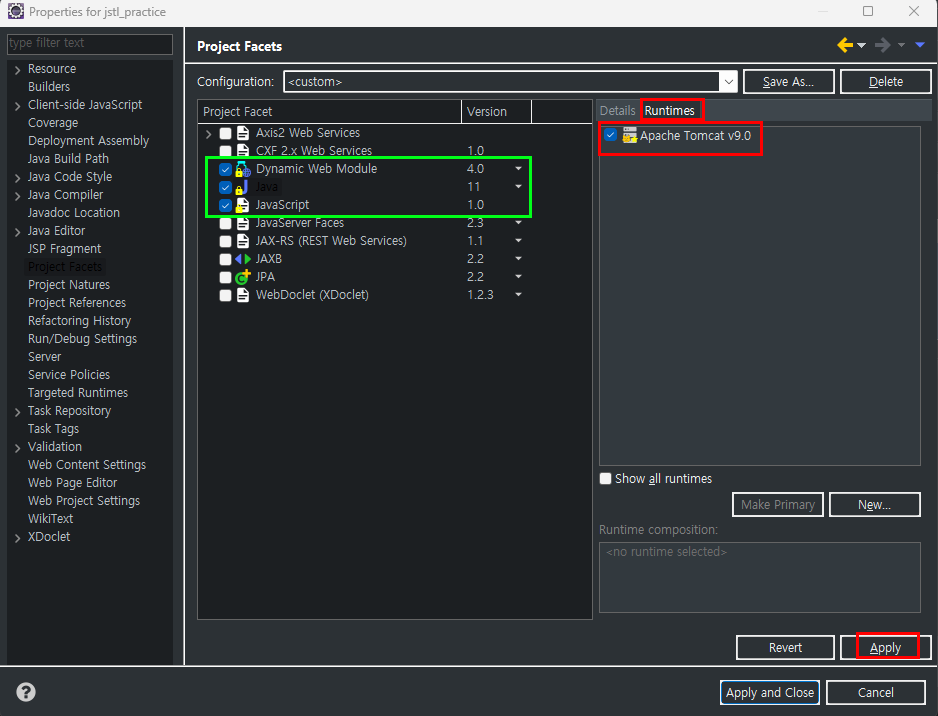Click the yellow back navigation arrow
This screenshot has width=938, height=716.
click(845, 45)
